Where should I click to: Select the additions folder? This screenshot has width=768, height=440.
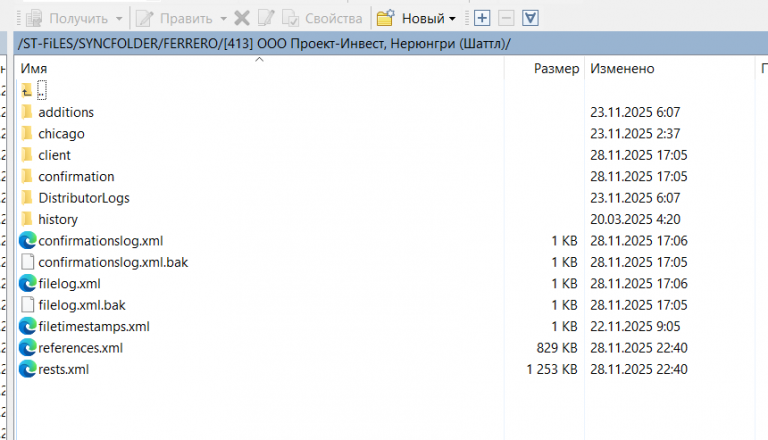pyautogui.click(x=57, y=112)
